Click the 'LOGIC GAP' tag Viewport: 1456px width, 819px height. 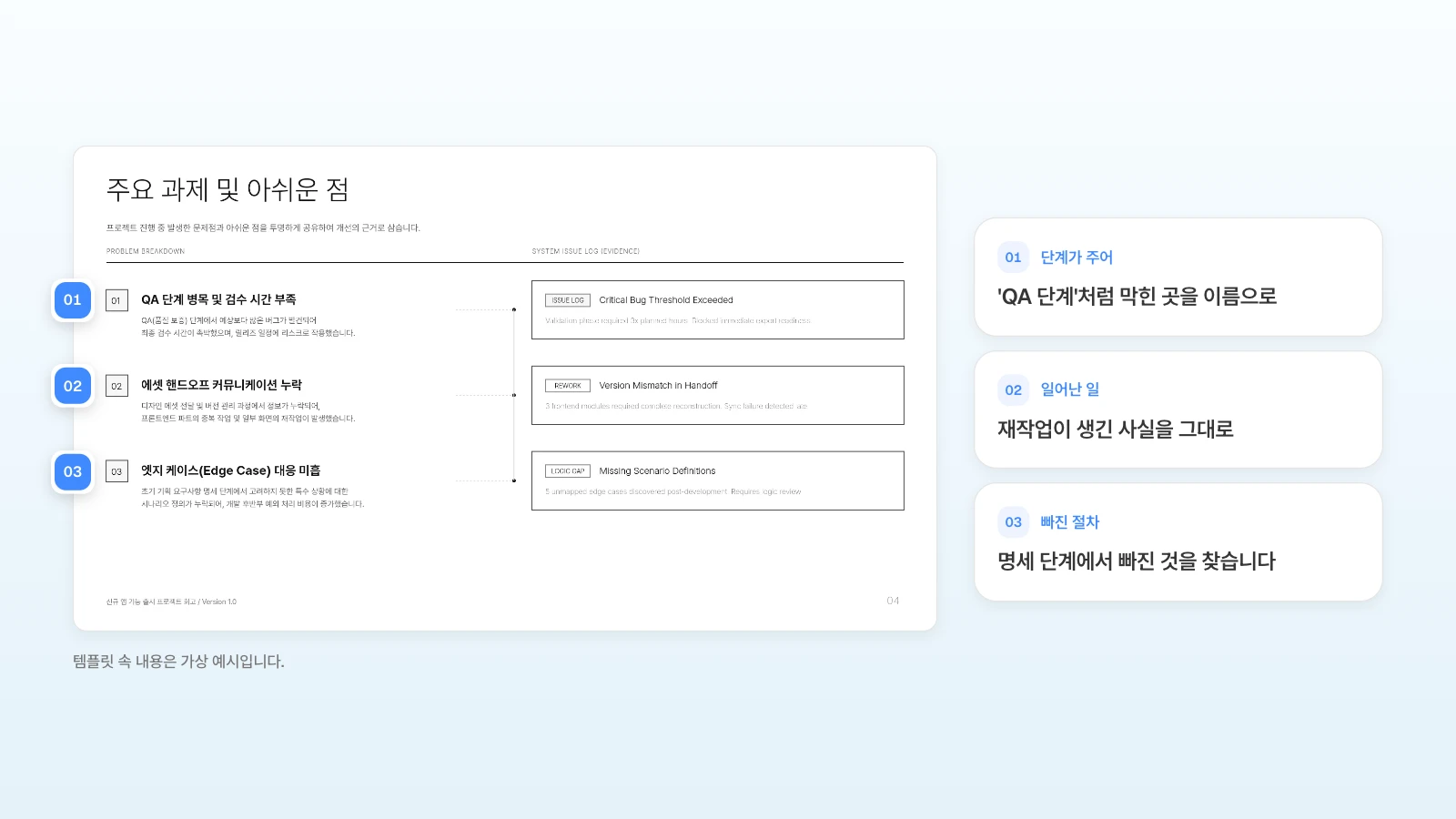tap(568, 471)
